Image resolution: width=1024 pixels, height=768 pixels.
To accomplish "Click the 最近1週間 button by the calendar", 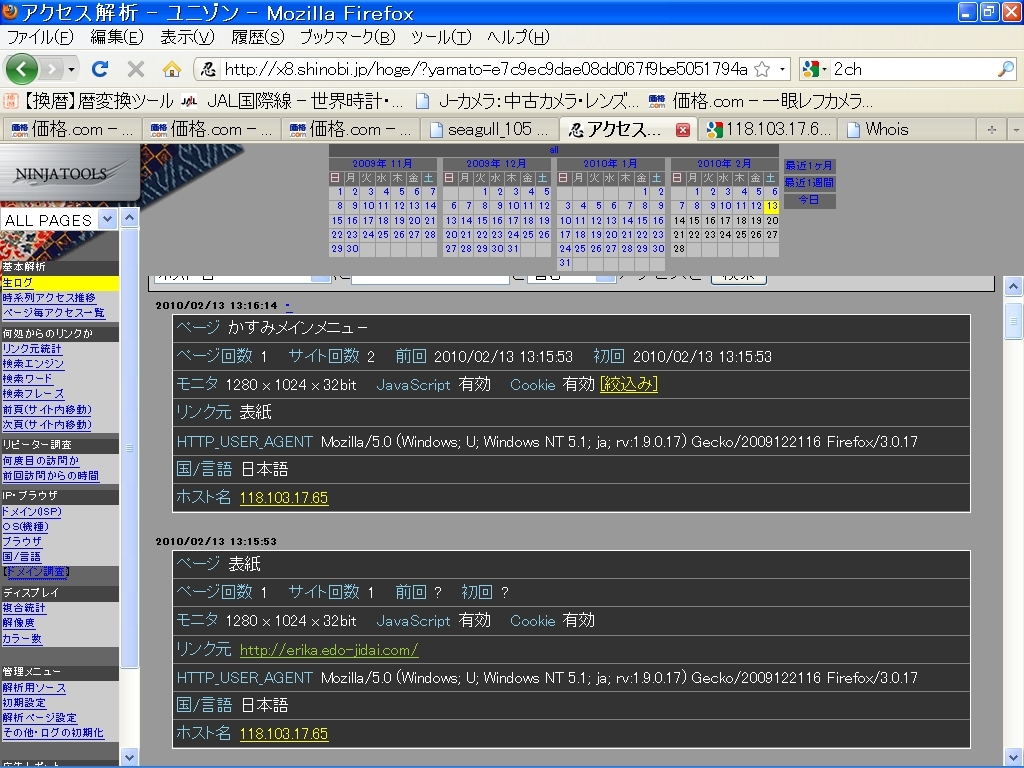I will [x=809, y=183].
